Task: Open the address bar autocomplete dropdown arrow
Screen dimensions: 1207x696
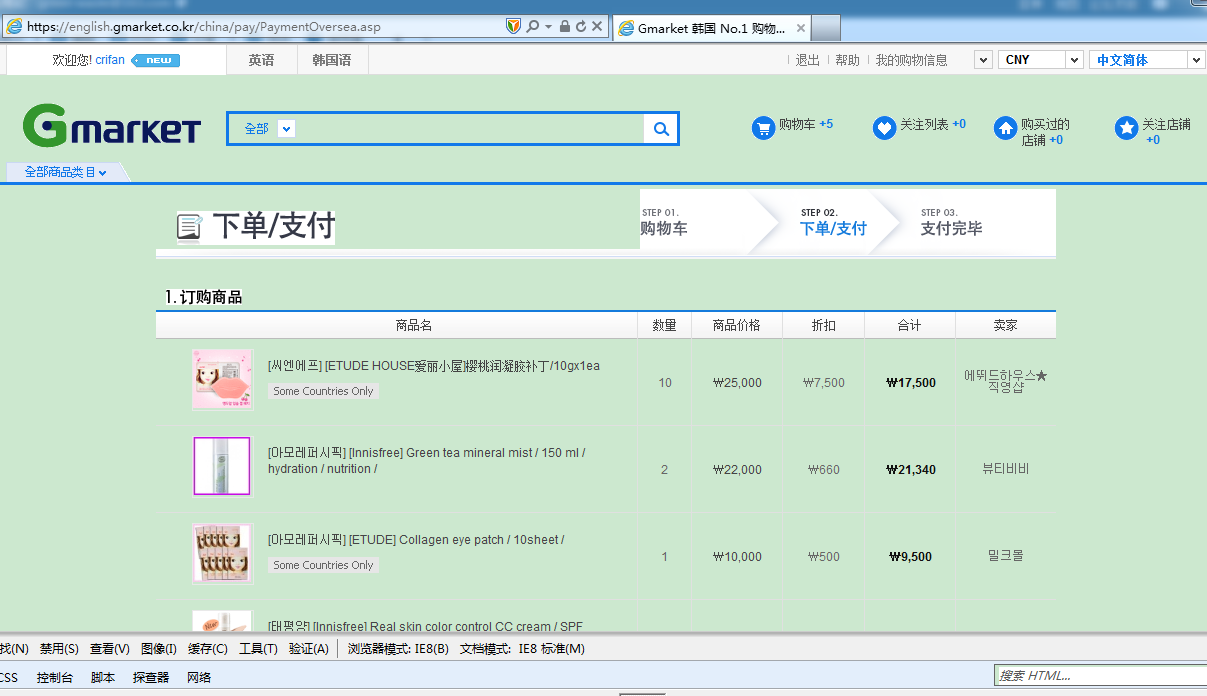Action: [x=548, y=26]
